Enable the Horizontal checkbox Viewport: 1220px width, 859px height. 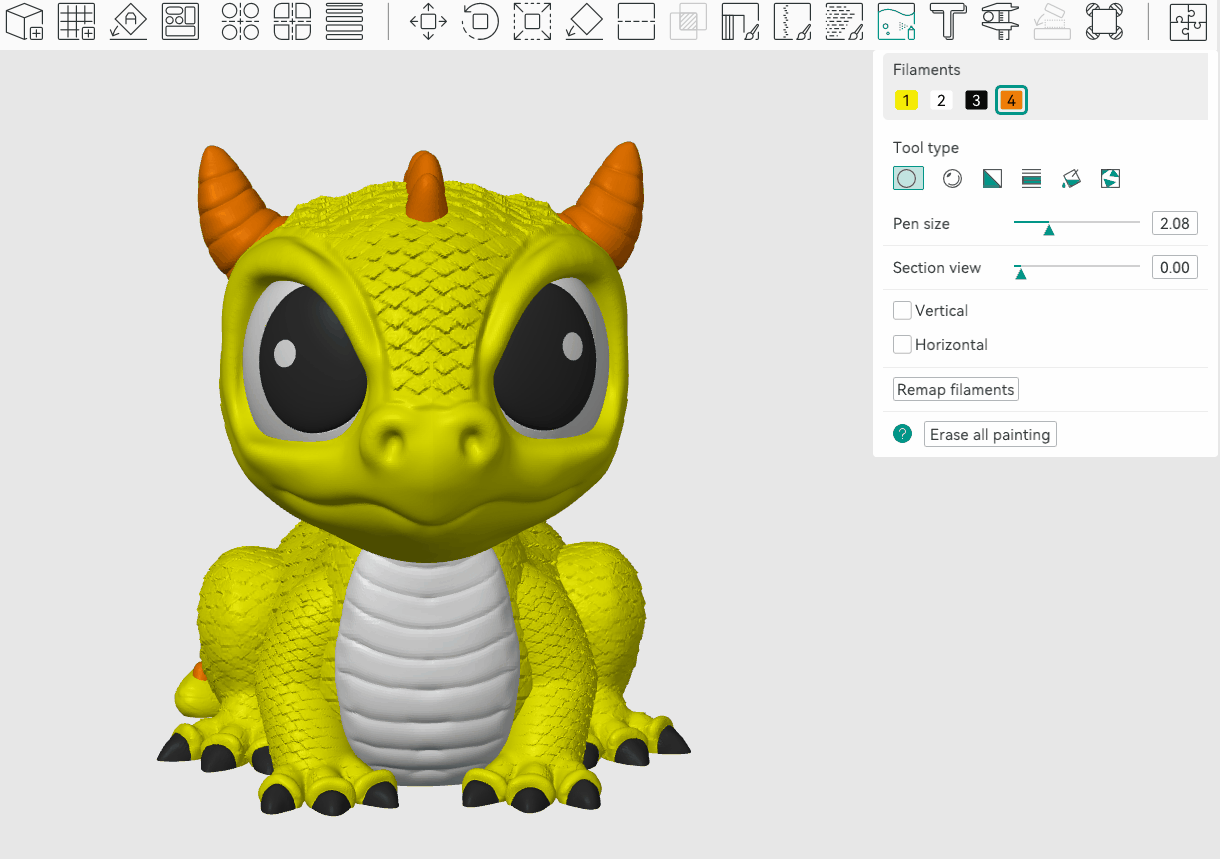(x=902, y=345)
